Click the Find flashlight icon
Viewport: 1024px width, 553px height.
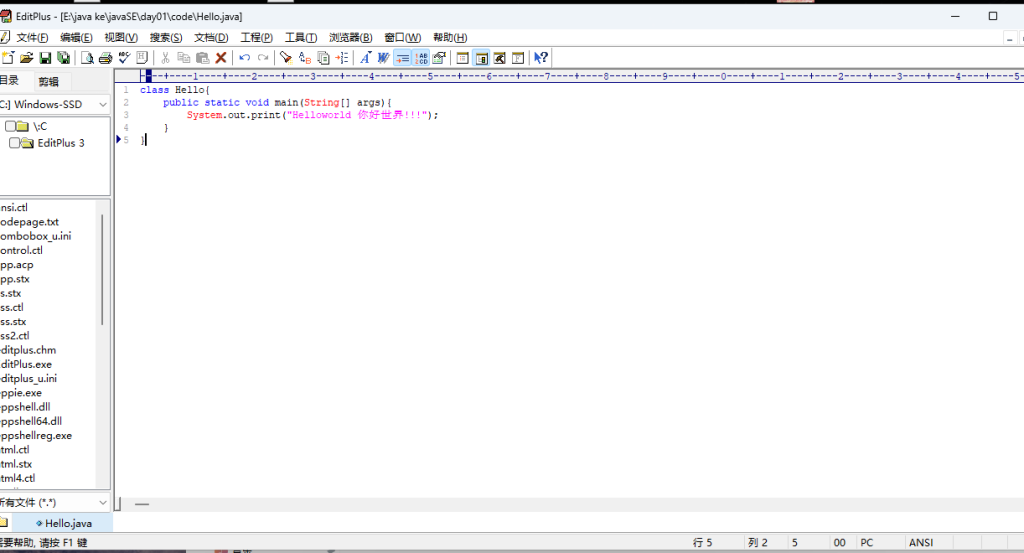[x=286, y=58]
